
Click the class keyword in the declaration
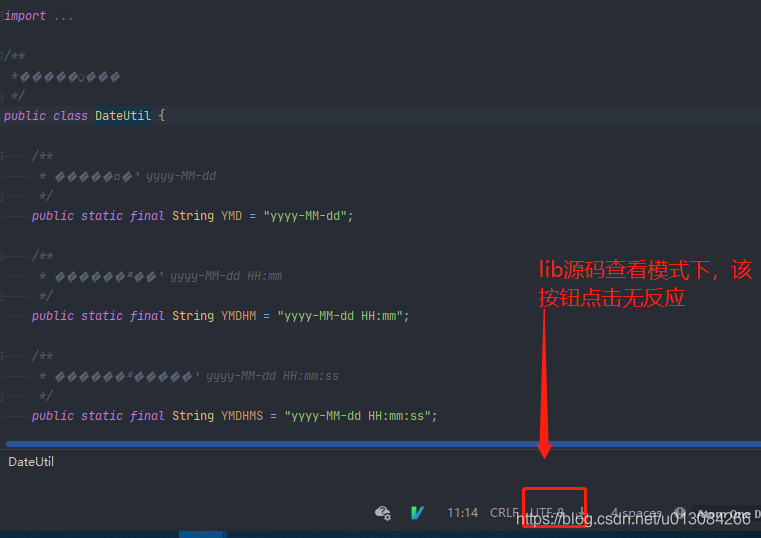(x=70, y=116)
